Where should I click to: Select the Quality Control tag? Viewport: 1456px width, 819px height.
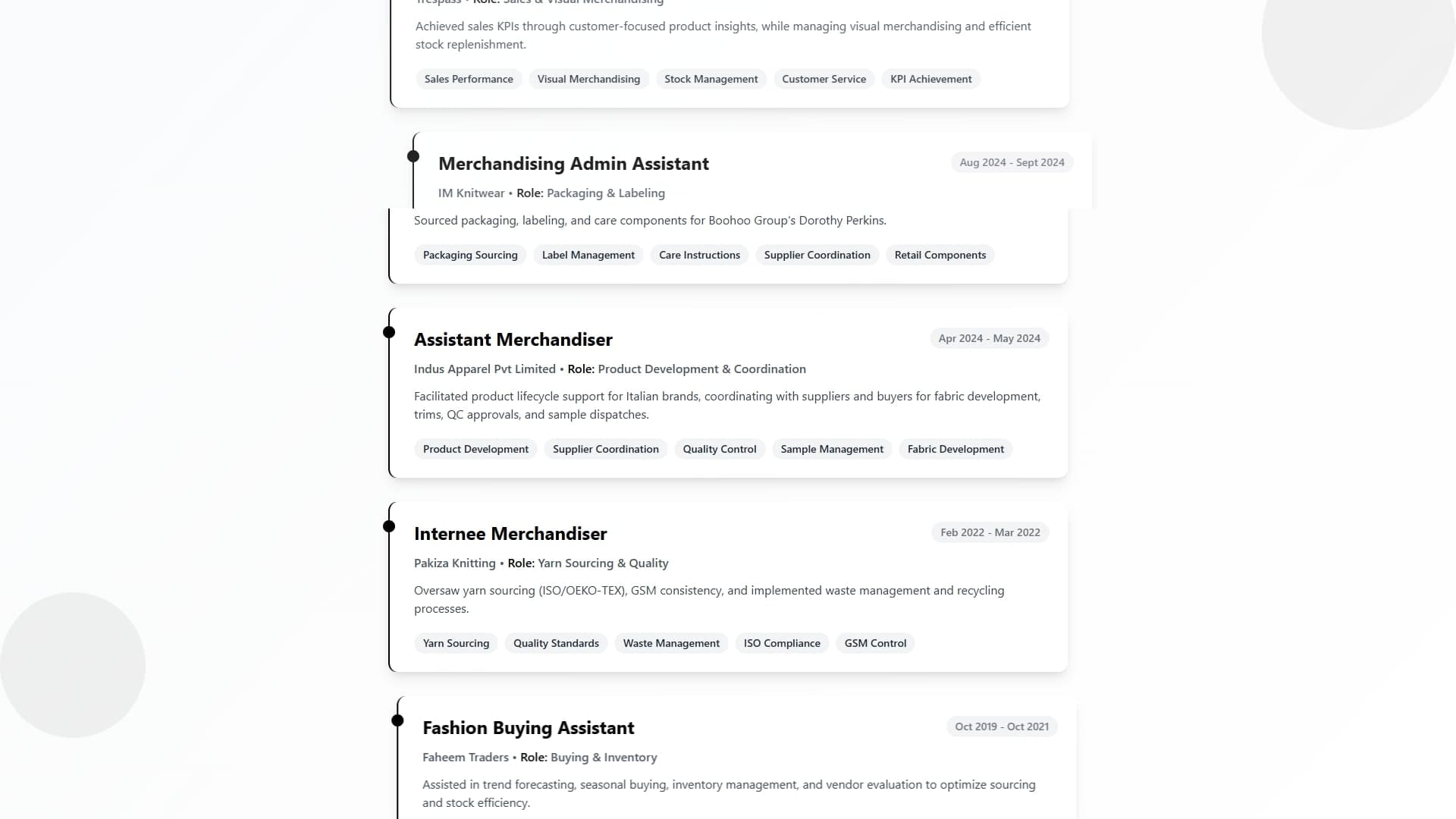point(719,449)
